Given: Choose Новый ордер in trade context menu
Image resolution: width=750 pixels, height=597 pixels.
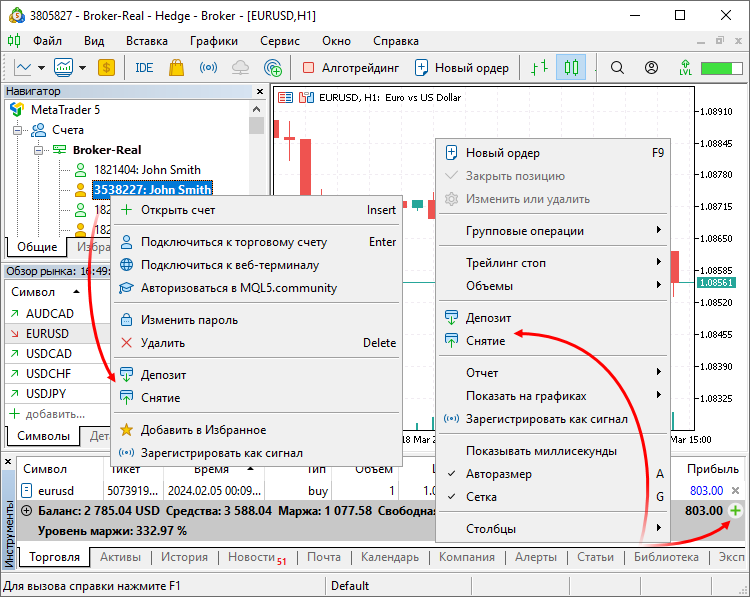Looking at the screenshot, I should pyautogui.click(x=553, y=153).
